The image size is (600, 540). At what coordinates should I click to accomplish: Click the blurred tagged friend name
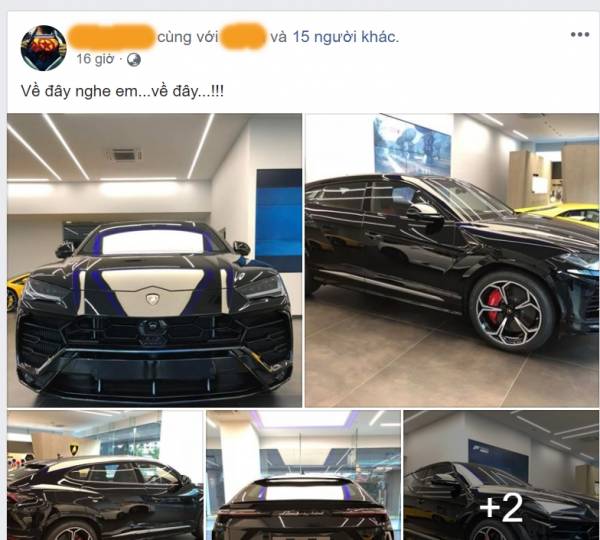click(x=243, y=37)
